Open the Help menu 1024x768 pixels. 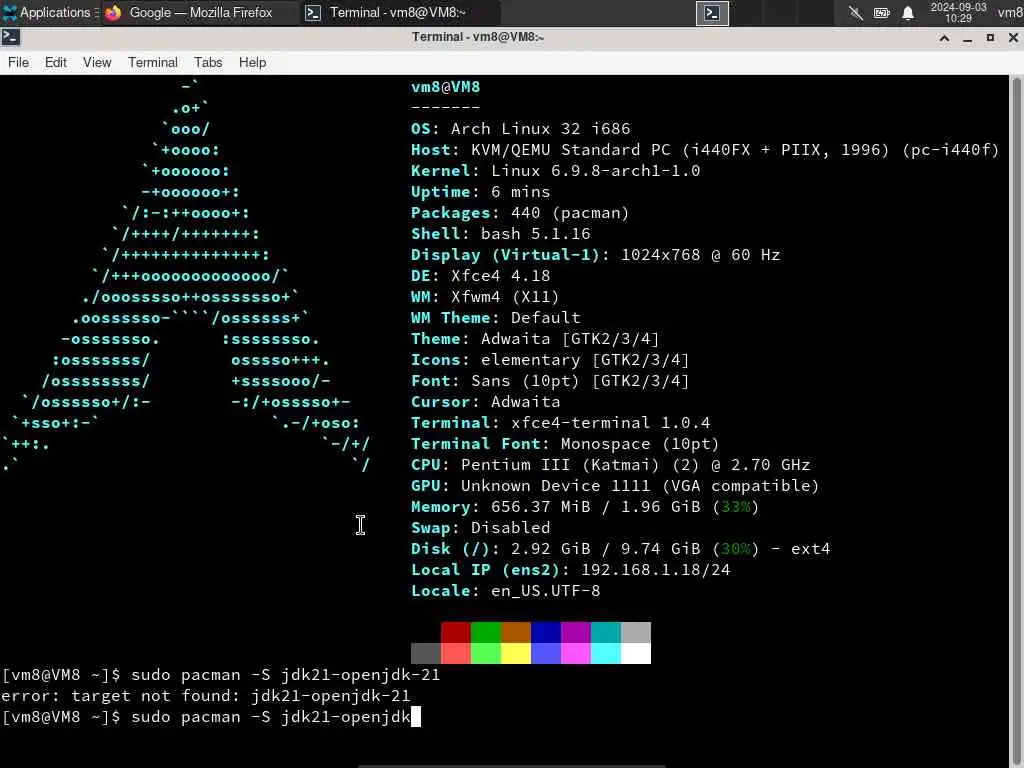coord(252,62)
